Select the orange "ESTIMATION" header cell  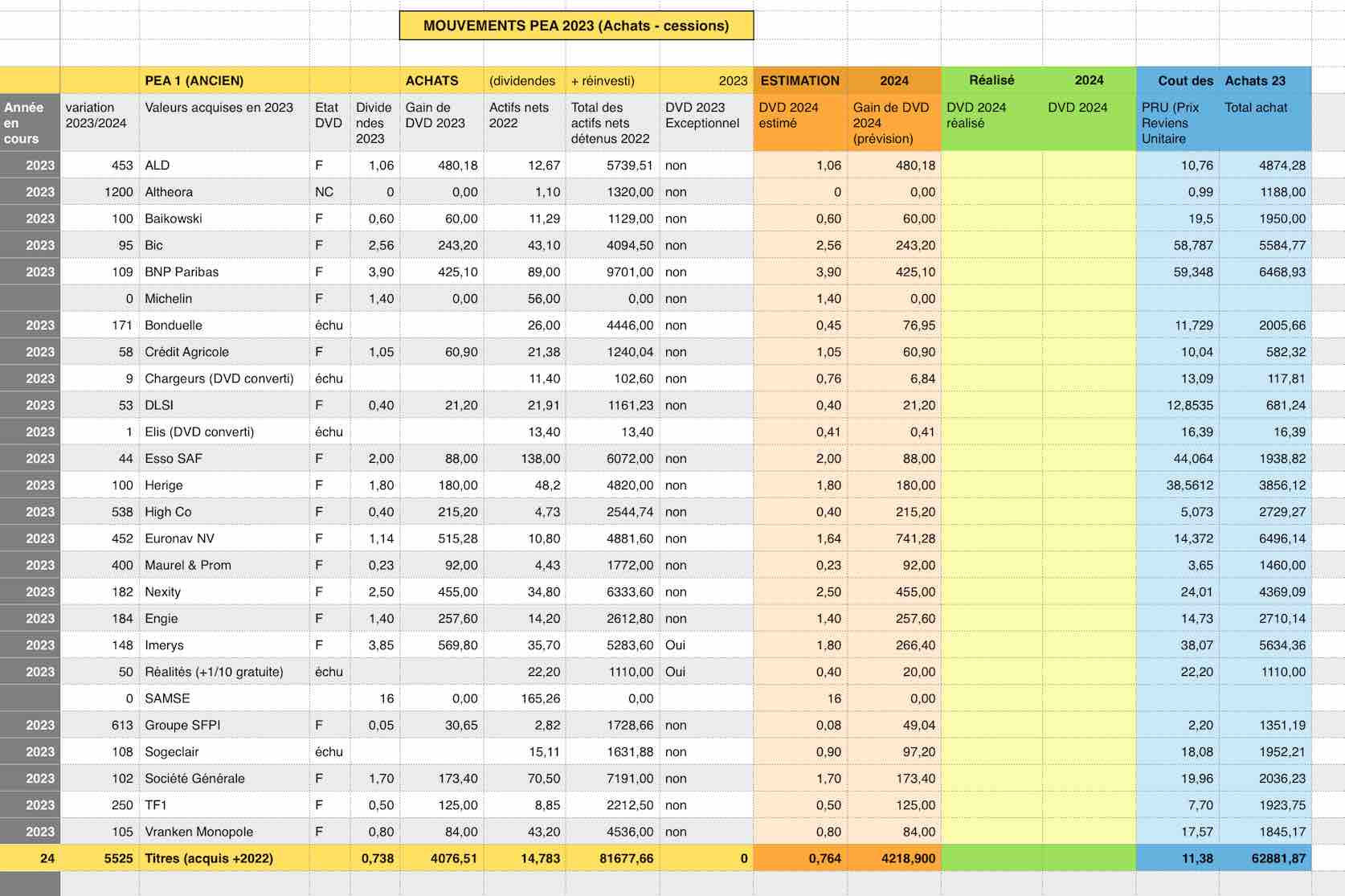pyautogui.click(x=799, y=80)
